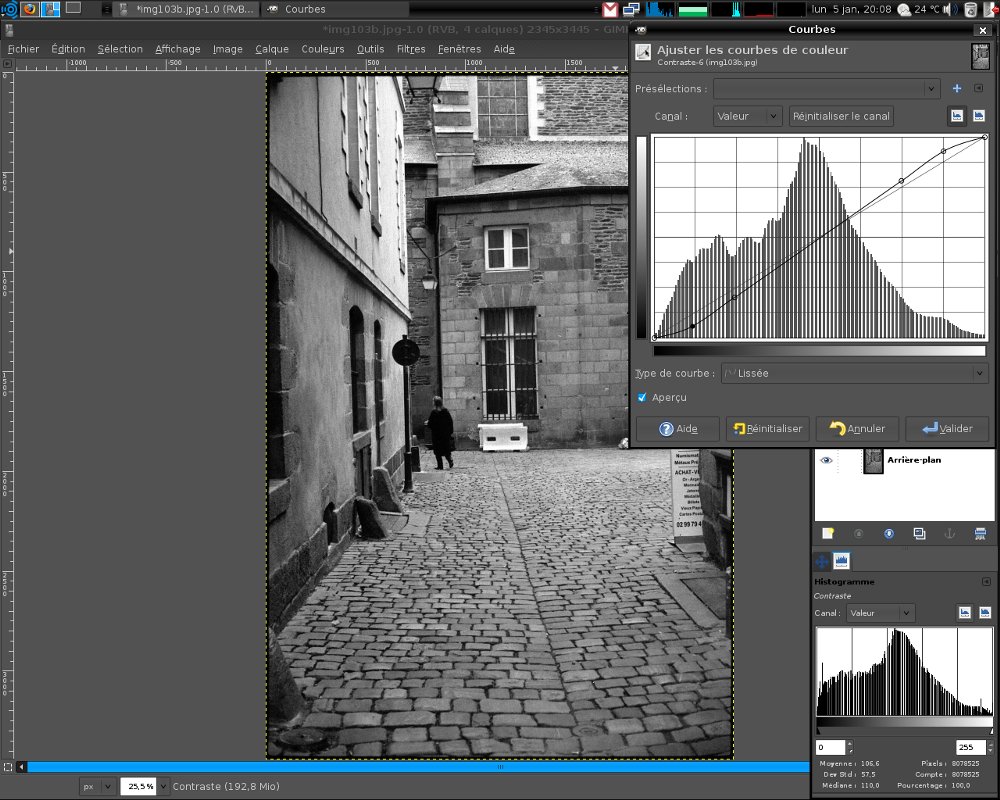
Task: Click Valider to apply the curves
Action: pos(948,429)
